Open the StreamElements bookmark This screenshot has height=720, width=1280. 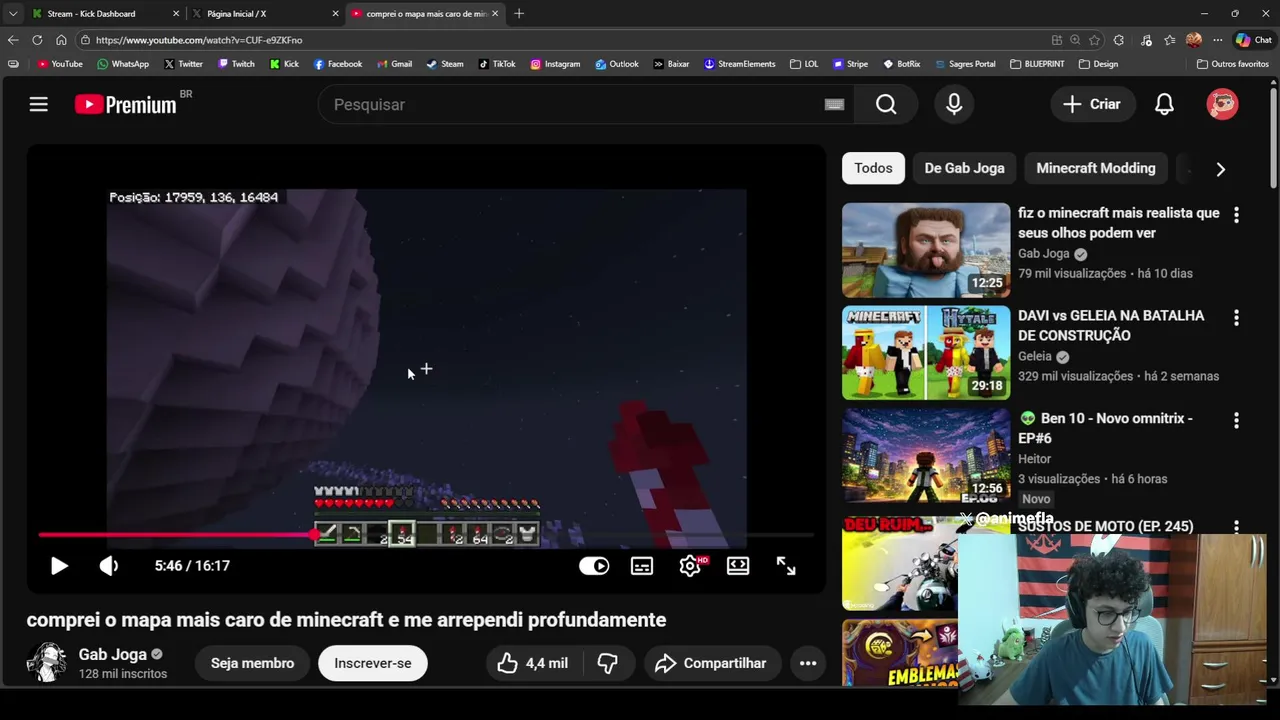(x=740, y=64)
